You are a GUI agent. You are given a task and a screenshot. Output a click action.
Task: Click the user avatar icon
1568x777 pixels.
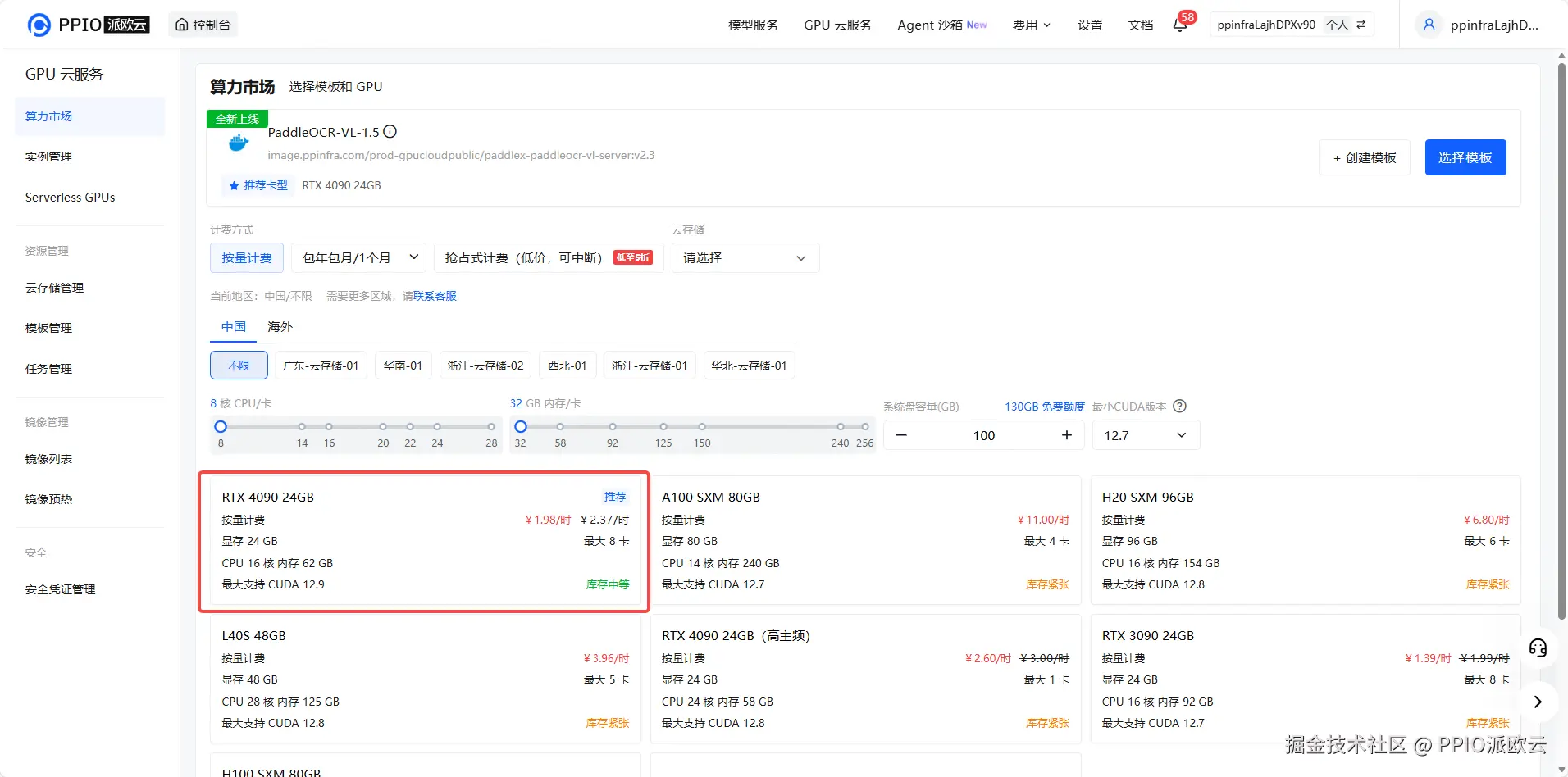(x=1429, y=25)
